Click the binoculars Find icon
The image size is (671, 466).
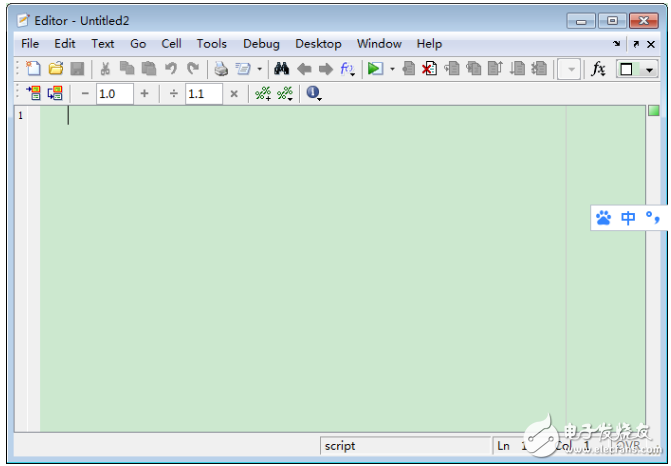click(281, 69)
